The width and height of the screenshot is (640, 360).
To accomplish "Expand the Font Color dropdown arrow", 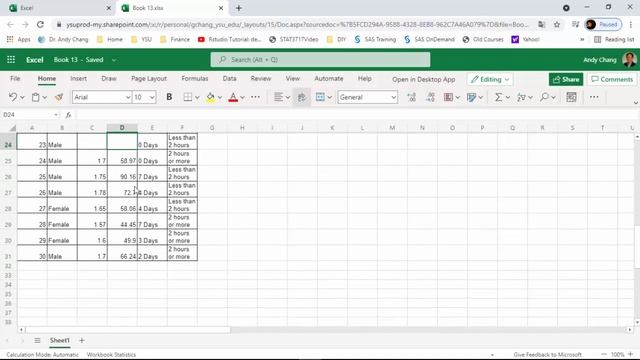I will 242,97.
